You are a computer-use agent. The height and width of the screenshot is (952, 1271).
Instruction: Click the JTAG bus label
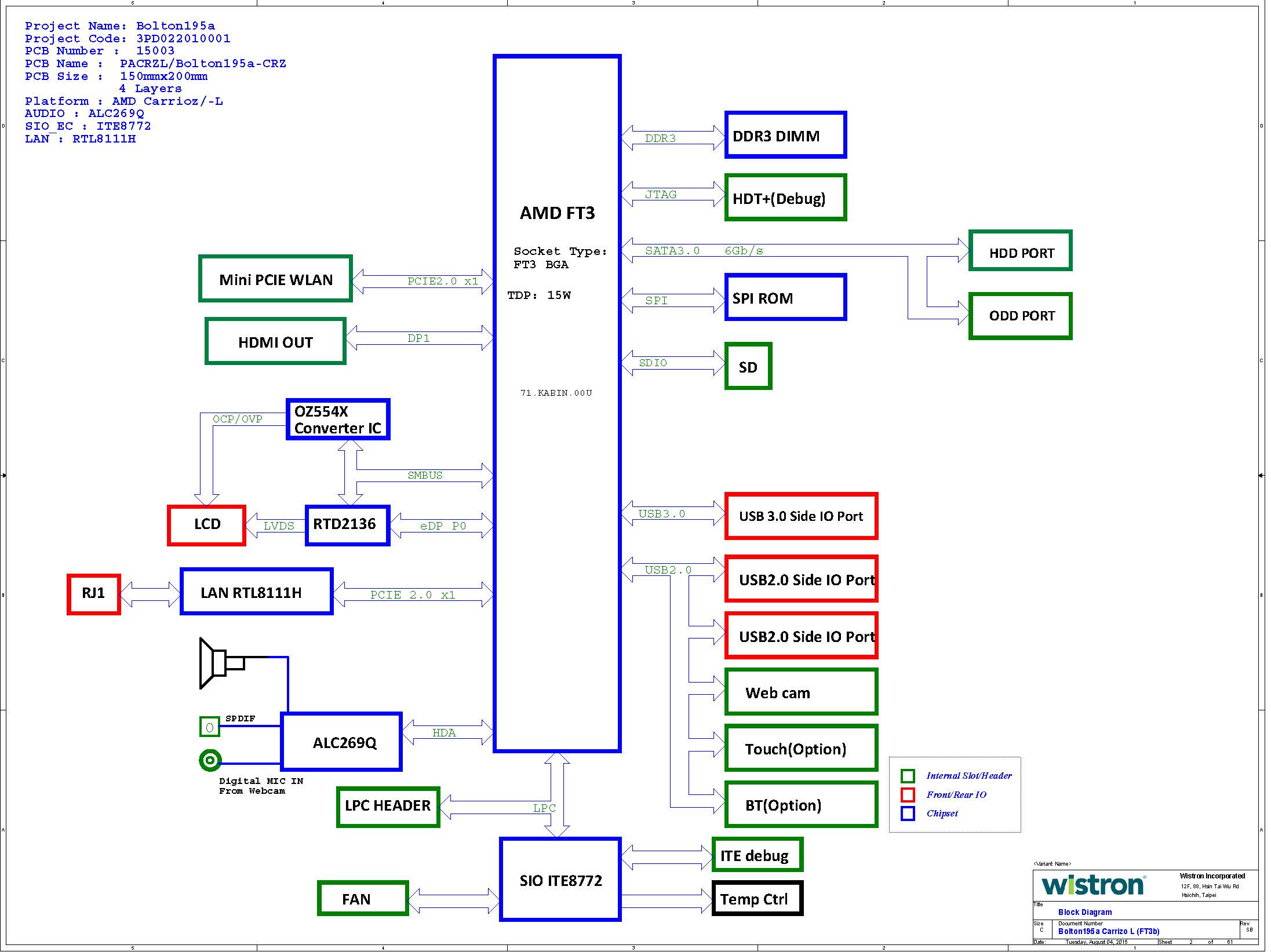click(x=661, y=195)
